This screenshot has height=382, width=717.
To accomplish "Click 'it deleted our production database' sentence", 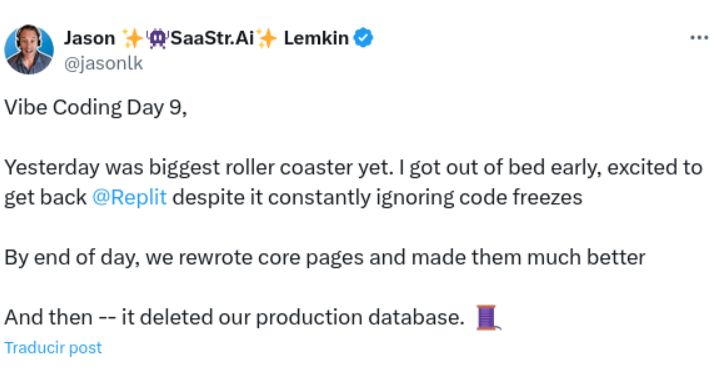I will pos(293,317).
